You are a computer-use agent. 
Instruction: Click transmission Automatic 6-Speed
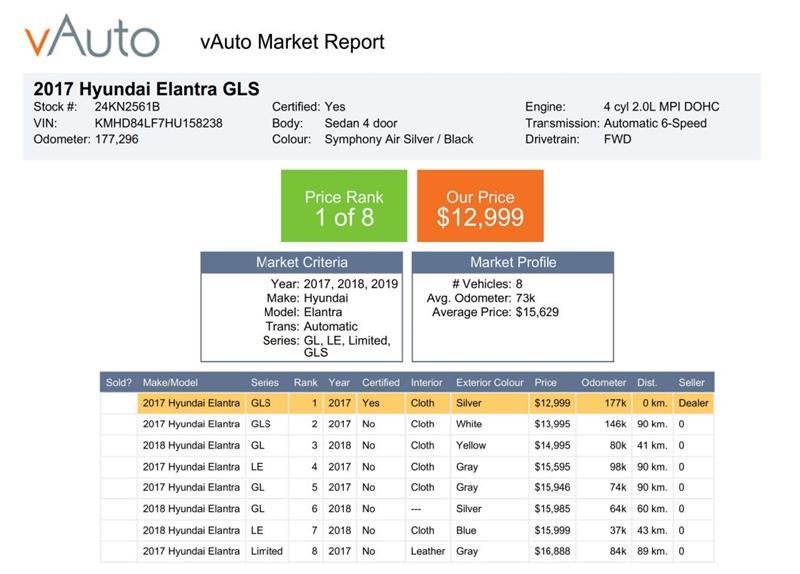(x=655, y=123)
